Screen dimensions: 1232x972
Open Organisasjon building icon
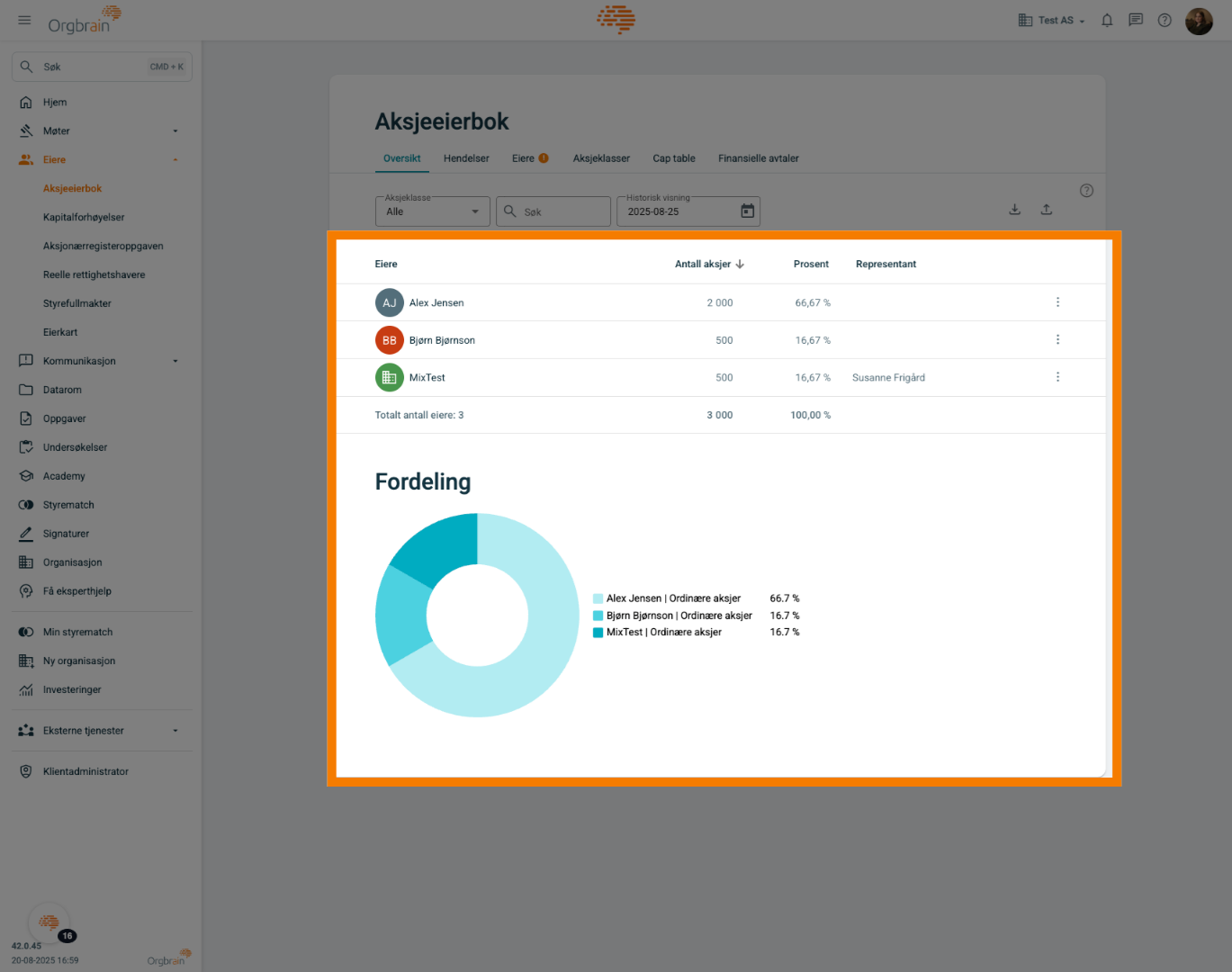point(26,562)
